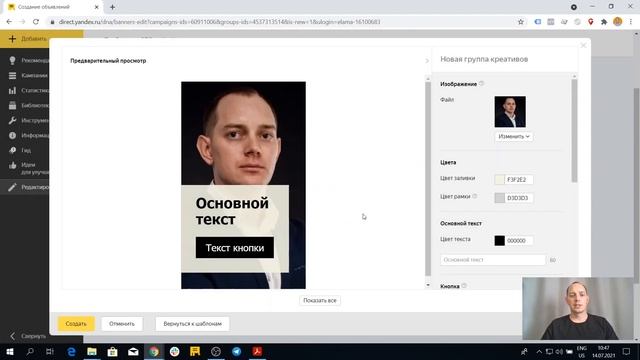Click Предварительный просмотр heading text
The height and width of the screenshot is (360, 640).
pos(108,60)
